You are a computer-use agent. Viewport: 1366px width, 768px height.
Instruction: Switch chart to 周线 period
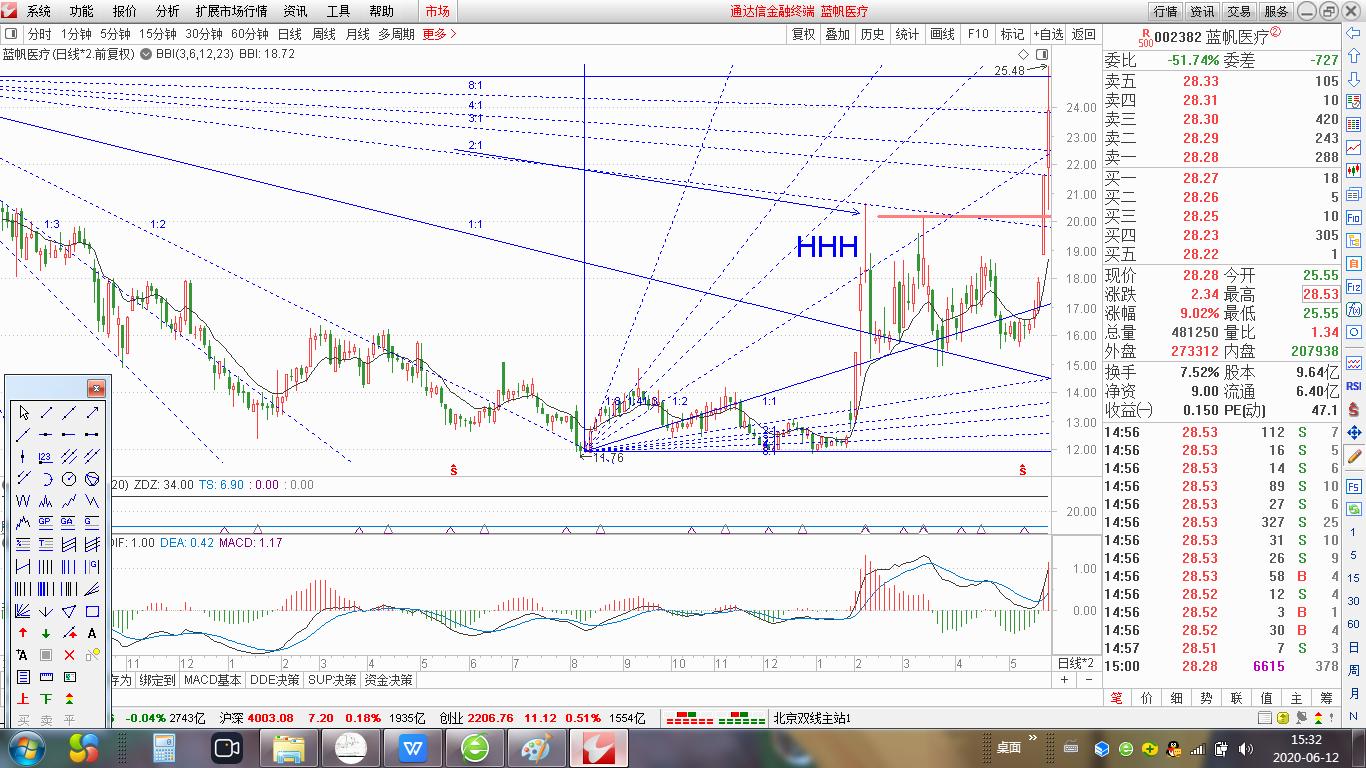tap(323, 34)
